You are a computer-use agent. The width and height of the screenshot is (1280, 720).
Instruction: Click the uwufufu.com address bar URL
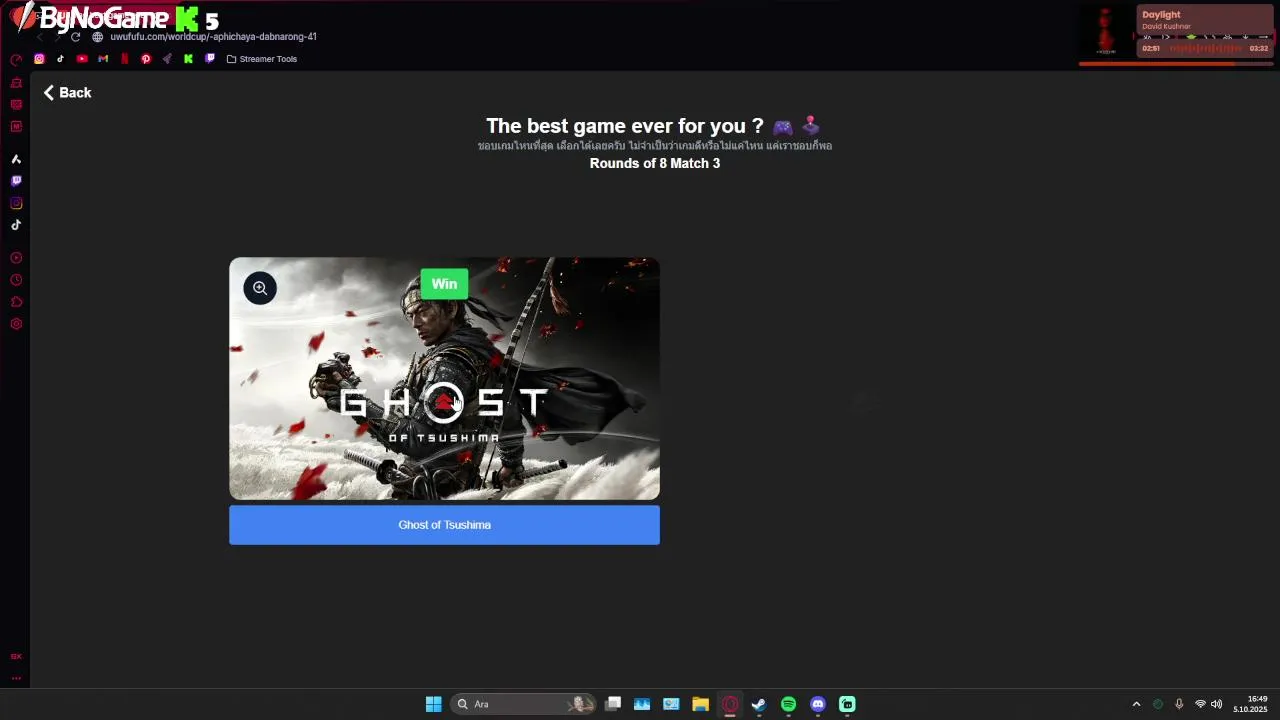tap(213, 37)
